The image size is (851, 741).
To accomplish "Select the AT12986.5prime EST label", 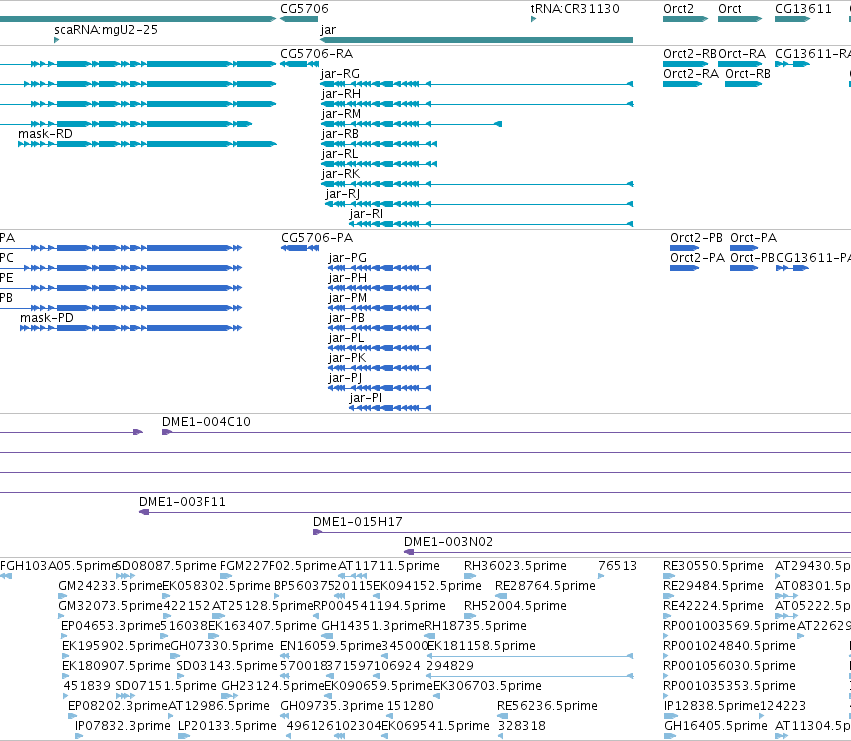I will 219,706.
